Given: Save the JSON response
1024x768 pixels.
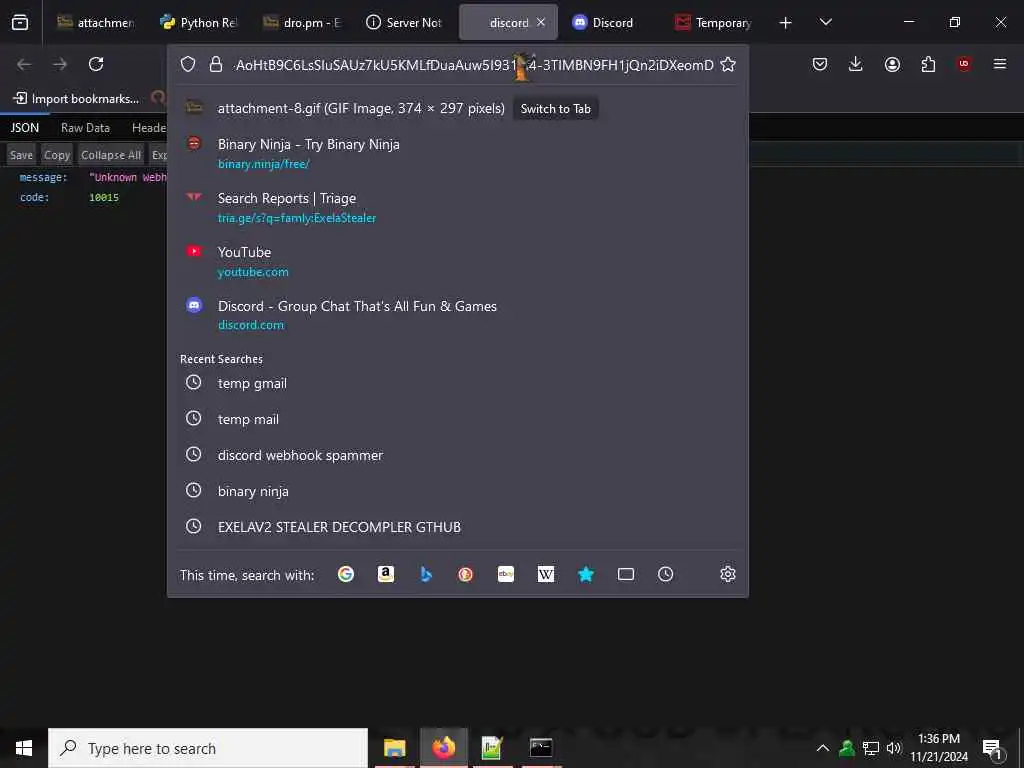Looking at the screenshot, I should click(x=21, y=155).
